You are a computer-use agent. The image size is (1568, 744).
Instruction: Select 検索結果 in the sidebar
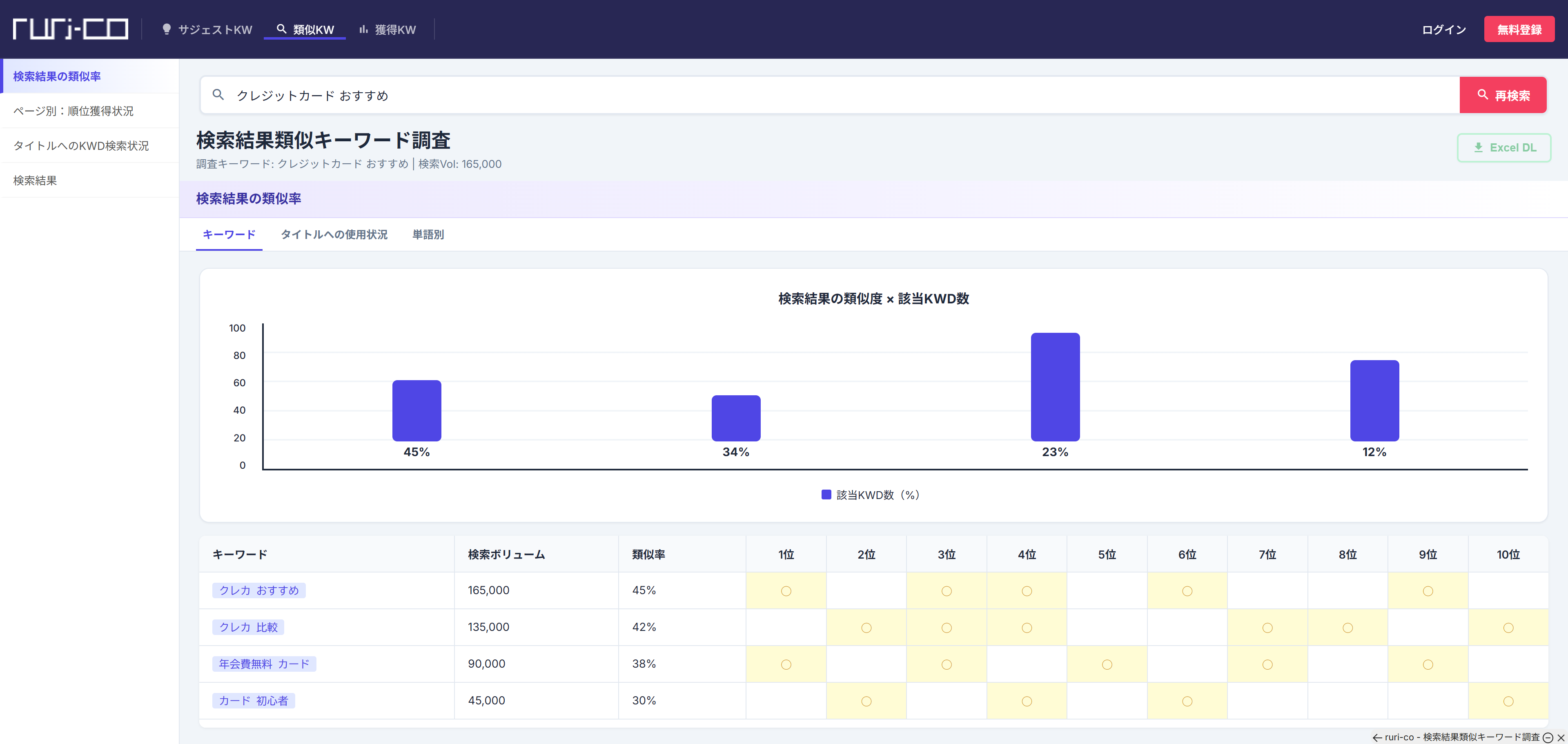click(x=89, y=180)
